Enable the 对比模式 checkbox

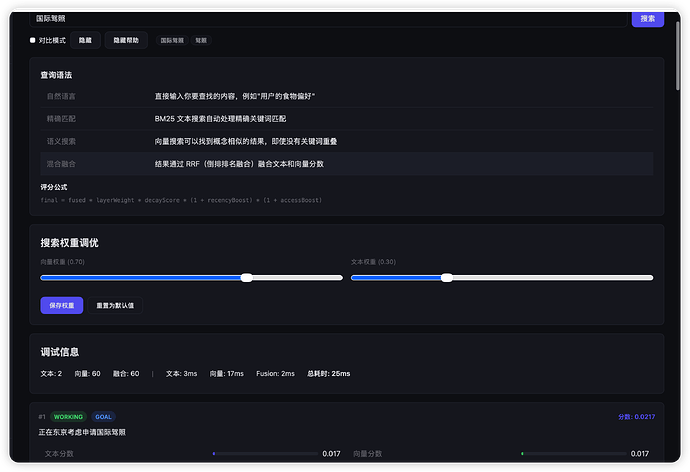(x=33, y=40)
